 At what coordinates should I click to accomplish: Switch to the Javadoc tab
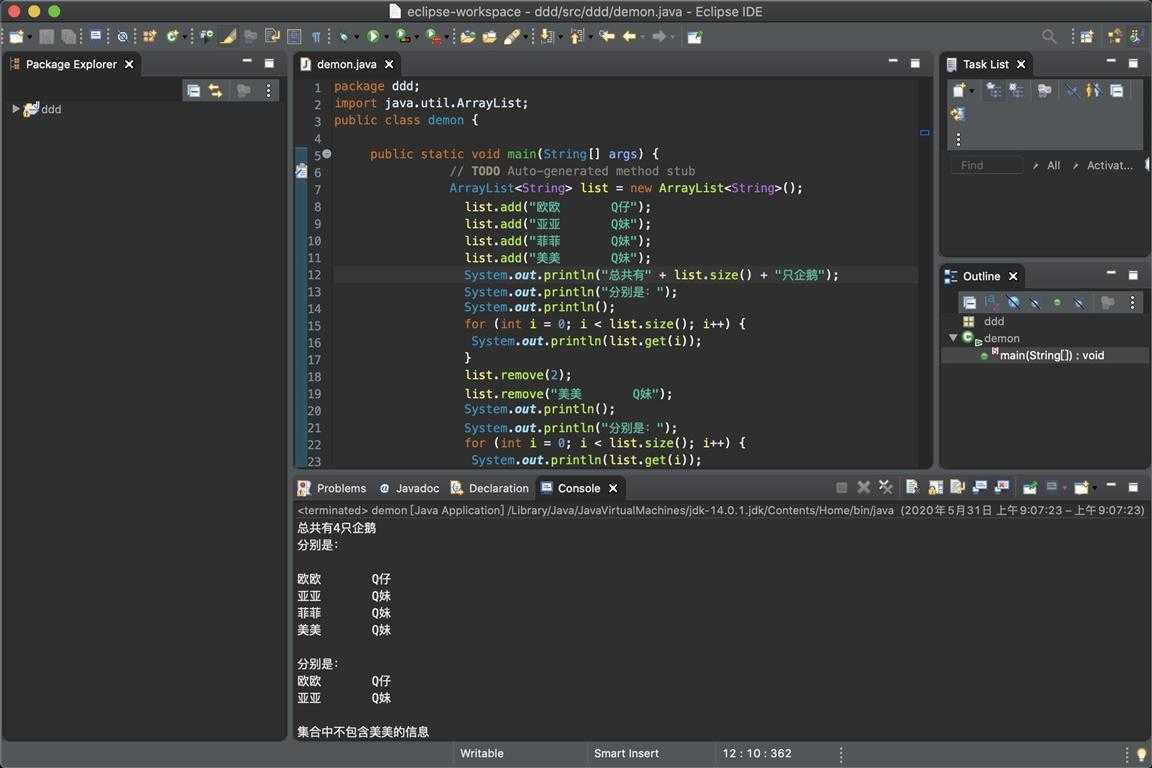(409, 488)
